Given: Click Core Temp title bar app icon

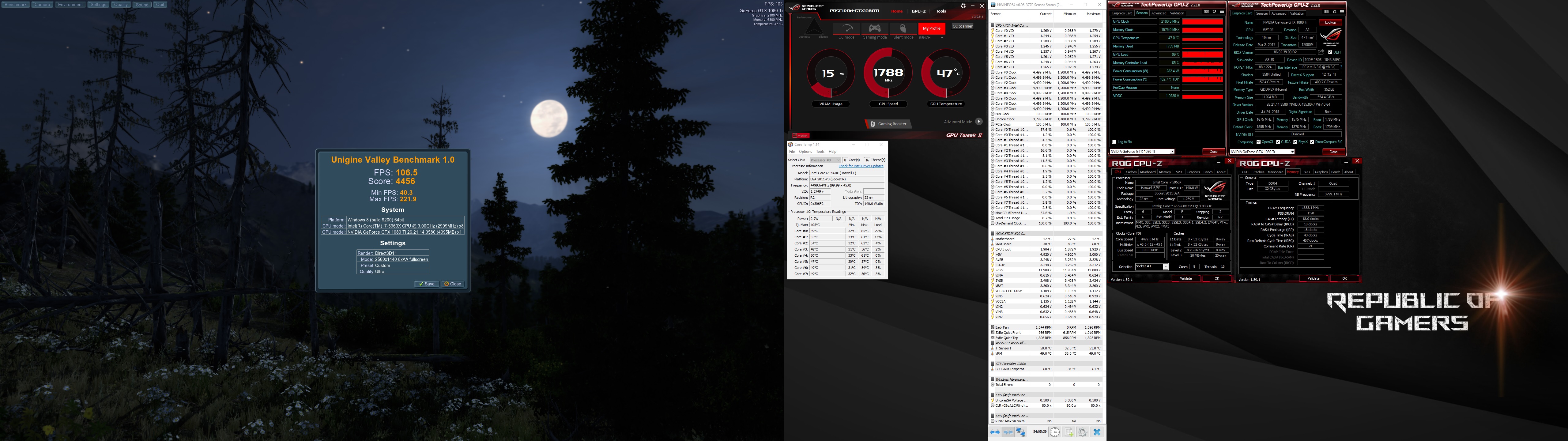Looking at the screenshot, I should 791,144.
